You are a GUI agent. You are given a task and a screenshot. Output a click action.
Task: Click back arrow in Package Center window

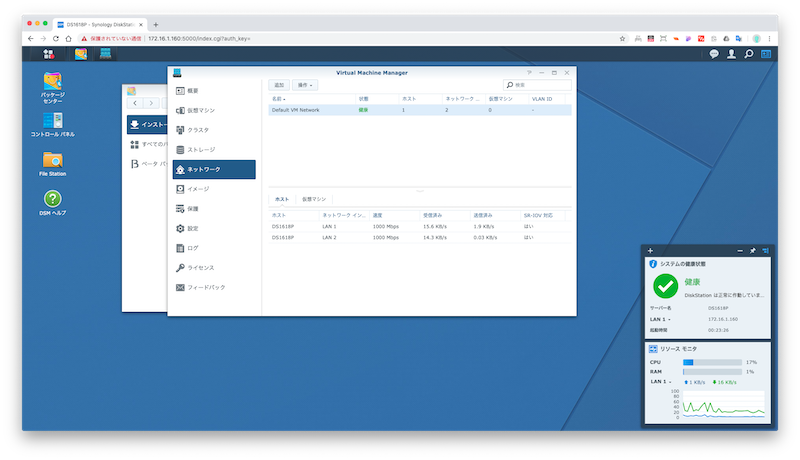point(135,103)
